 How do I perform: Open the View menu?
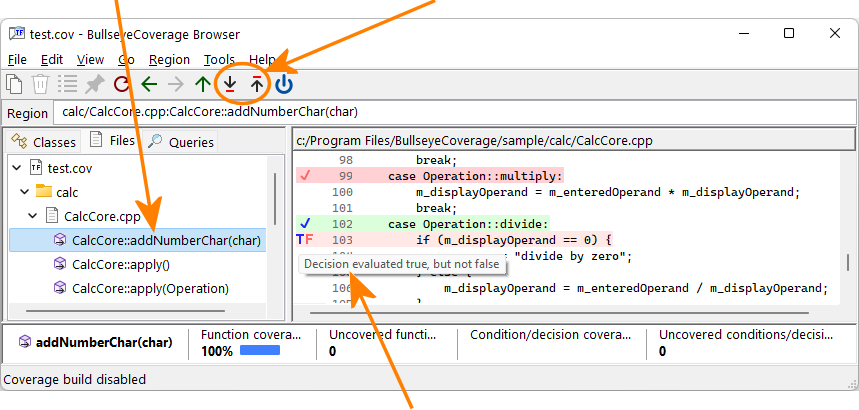[x=90, y=59]
